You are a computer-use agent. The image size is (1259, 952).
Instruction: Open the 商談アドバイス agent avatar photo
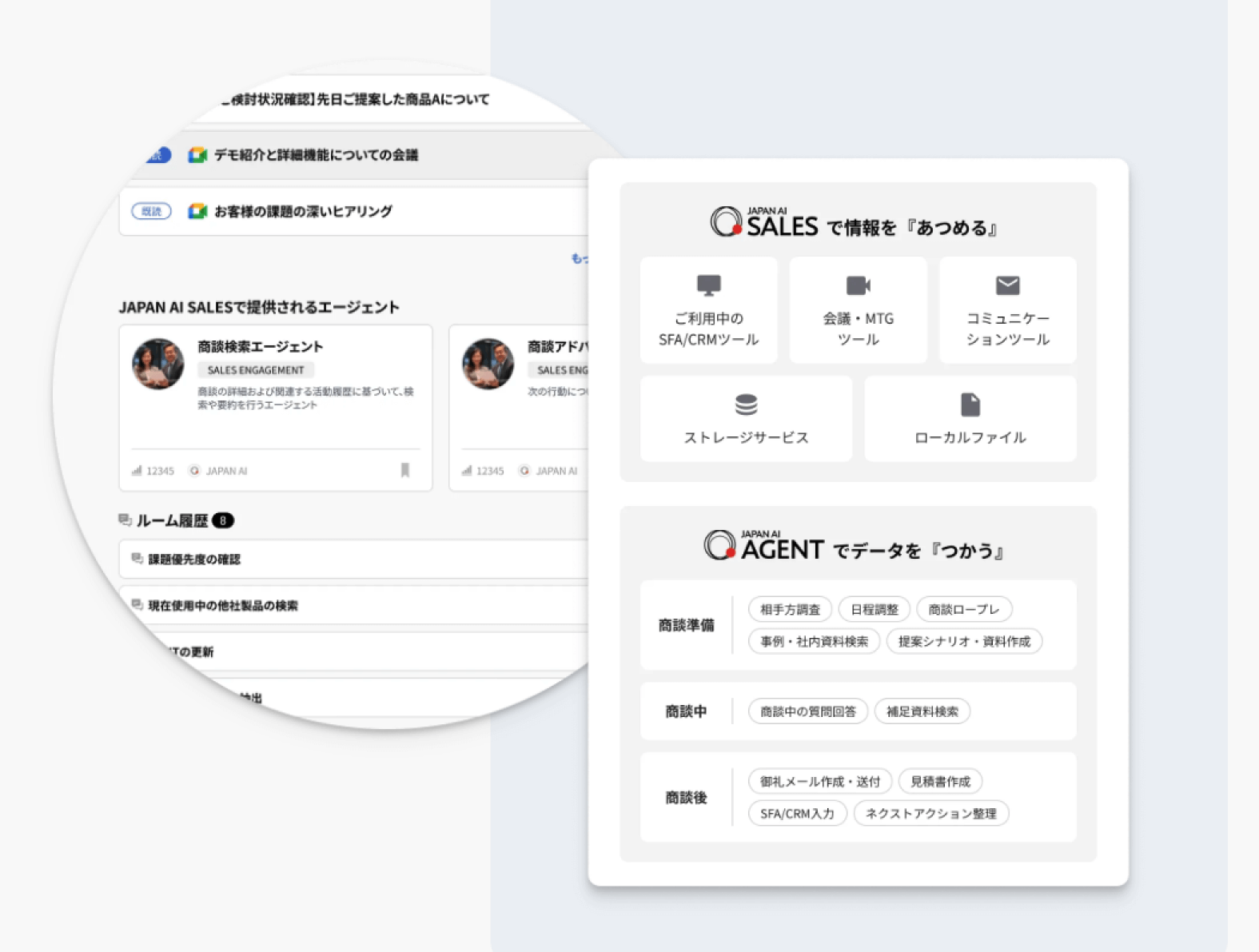tap(488, 364)
